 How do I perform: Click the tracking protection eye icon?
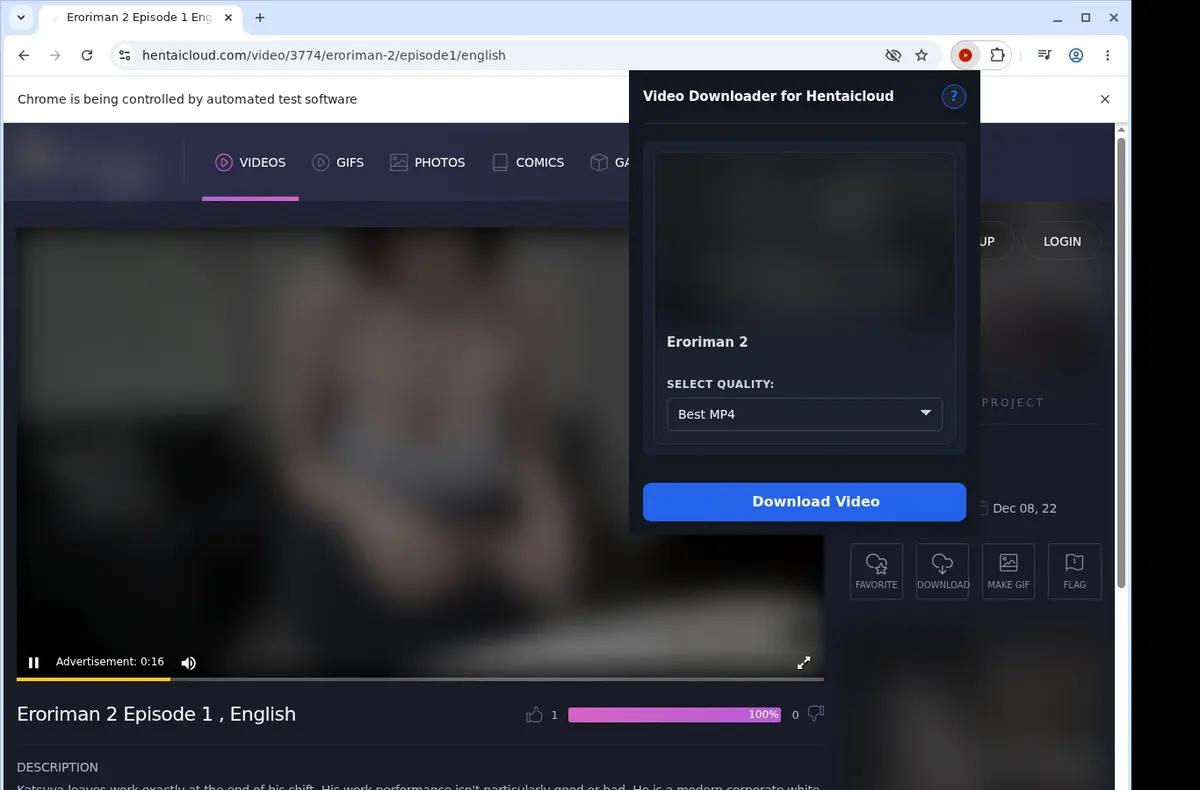tap(894, 55)
